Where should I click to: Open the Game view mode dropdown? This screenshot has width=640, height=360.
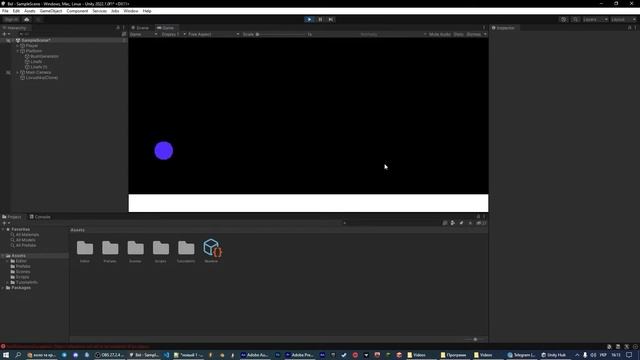click(143, 34)
